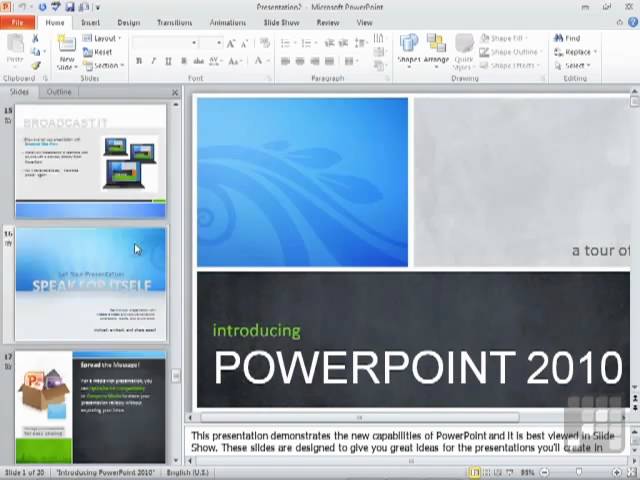This screenshot has width=640, height=480.
Task: Toggle Strikethrough formatting
Action: 198,61
